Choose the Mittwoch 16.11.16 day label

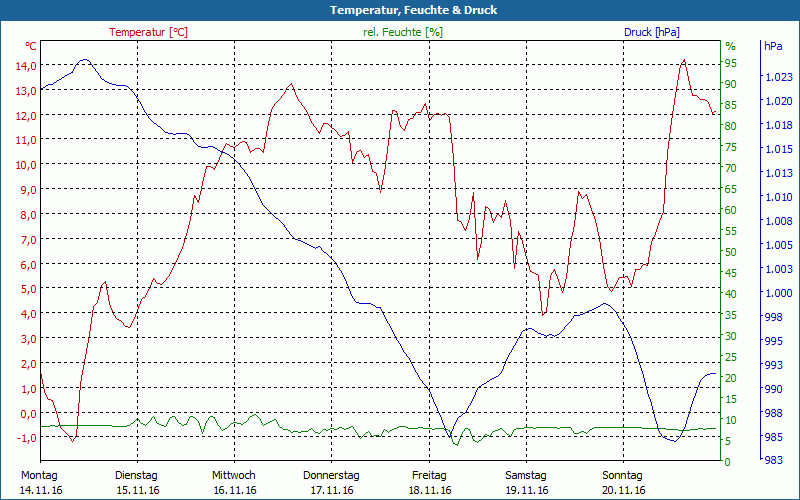tap(234, 482)
